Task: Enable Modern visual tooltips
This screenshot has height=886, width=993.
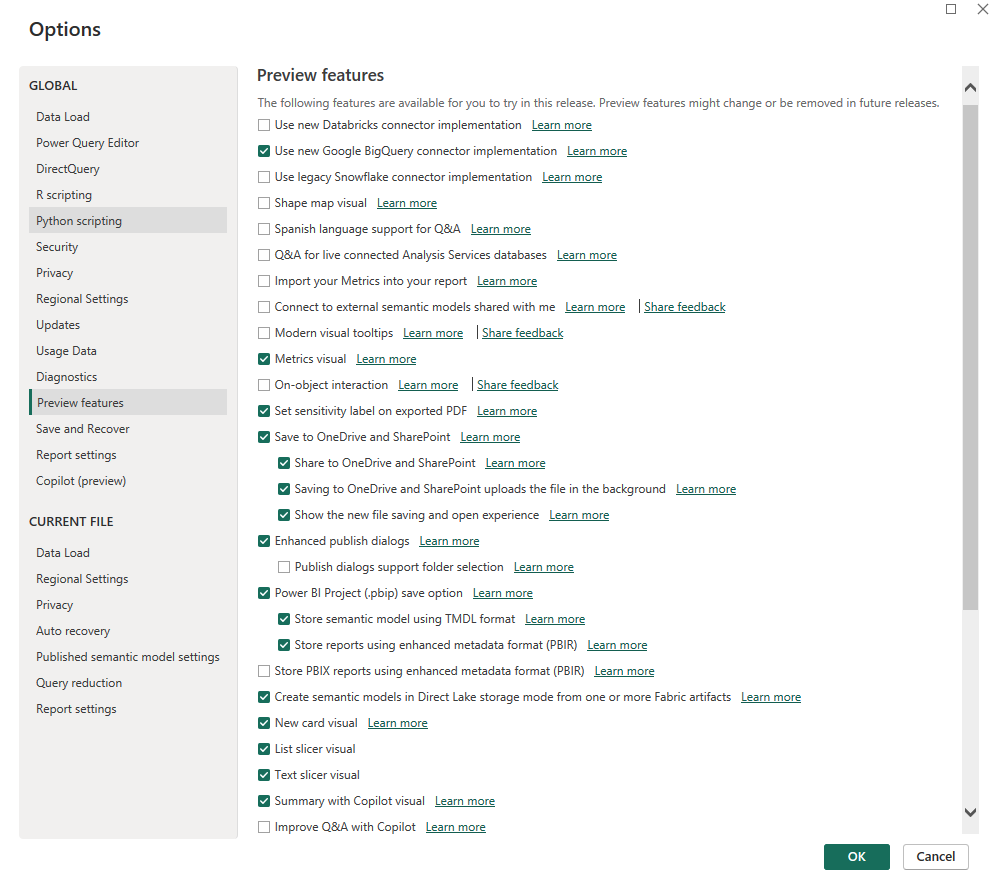Action: click(264, 332)
